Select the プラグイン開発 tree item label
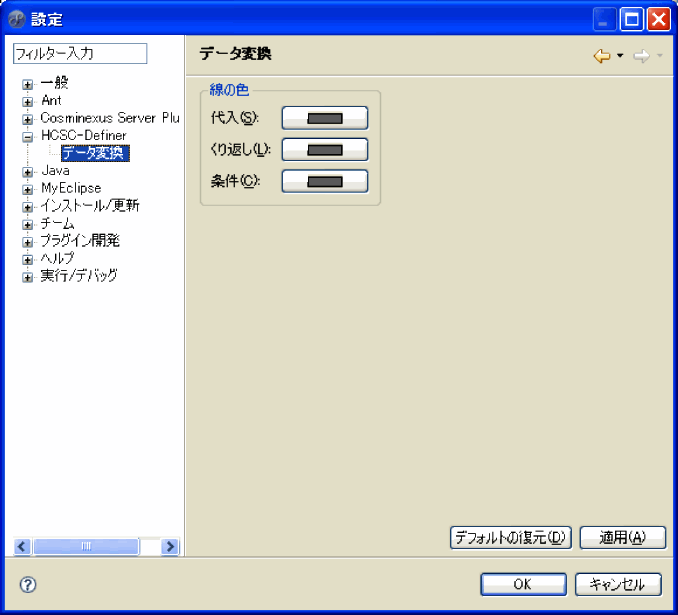This screenshot has height=615, width=678. pyautogui.click(x=80, y=240)
